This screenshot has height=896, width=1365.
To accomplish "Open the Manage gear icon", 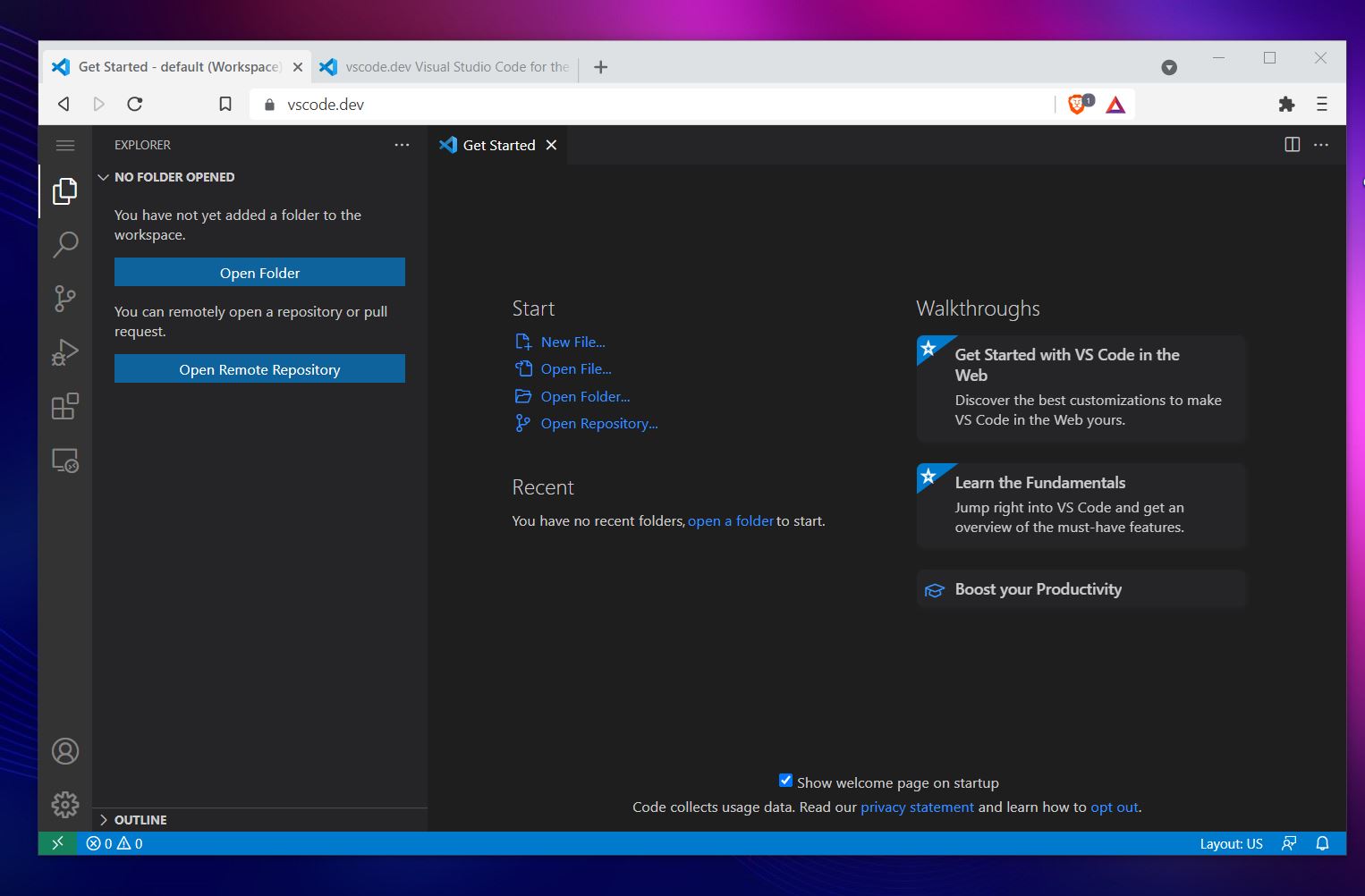I will [65, 805].
